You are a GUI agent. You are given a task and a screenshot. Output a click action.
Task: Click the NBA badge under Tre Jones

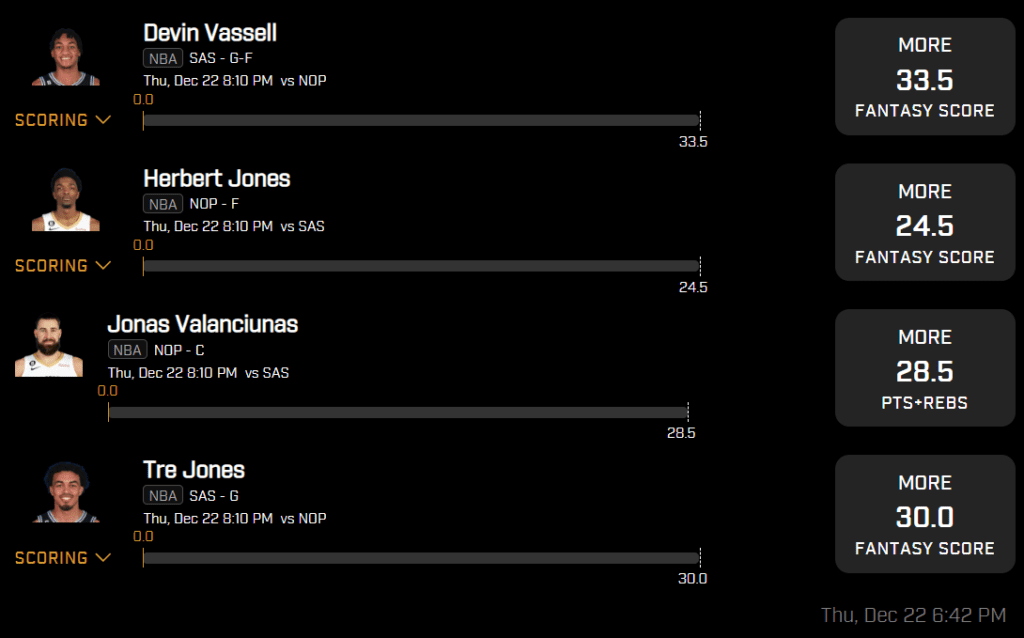pos(162,496)
